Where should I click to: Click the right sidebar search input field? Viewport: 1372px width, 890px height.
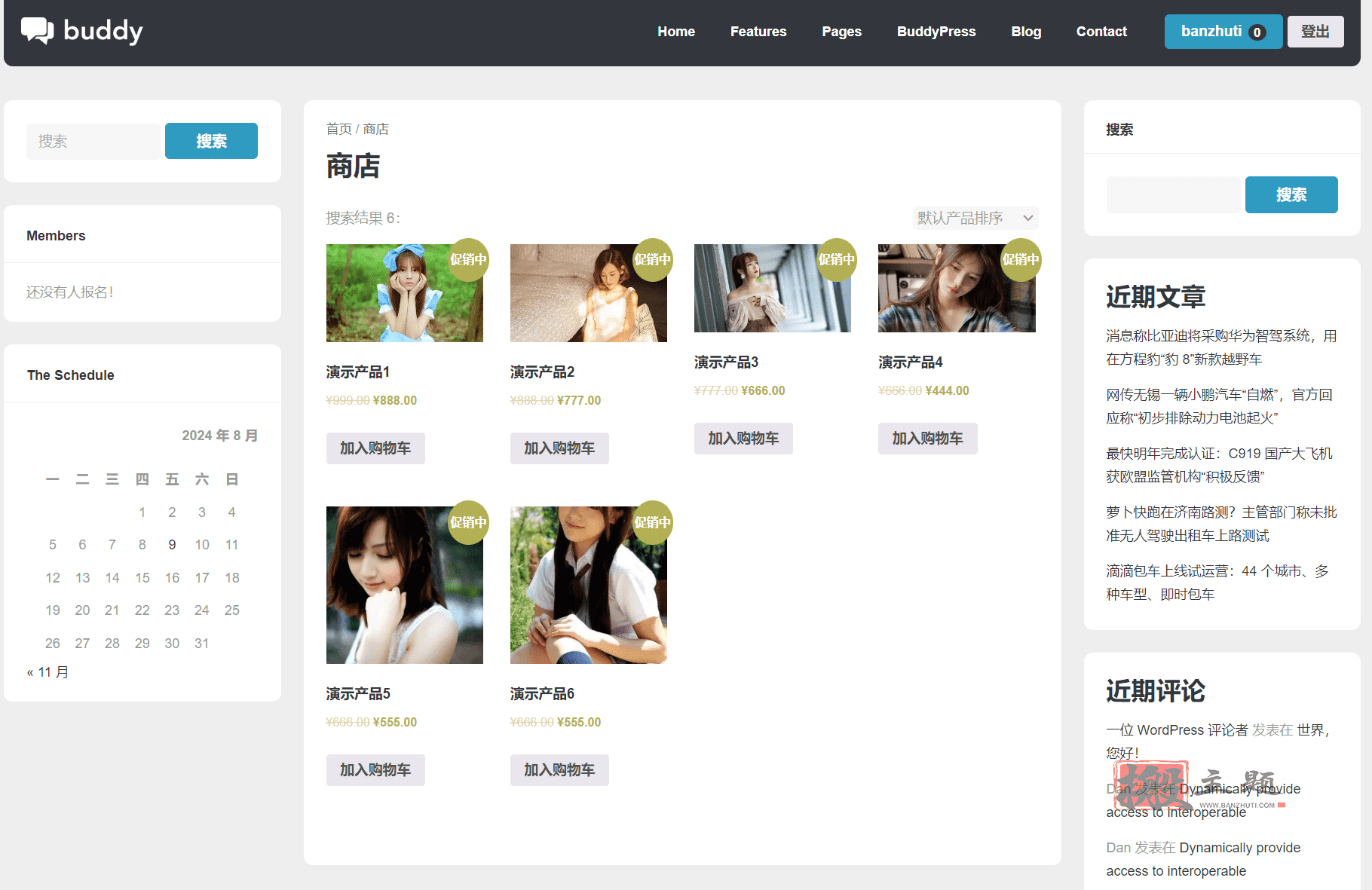pos(1174,194)
